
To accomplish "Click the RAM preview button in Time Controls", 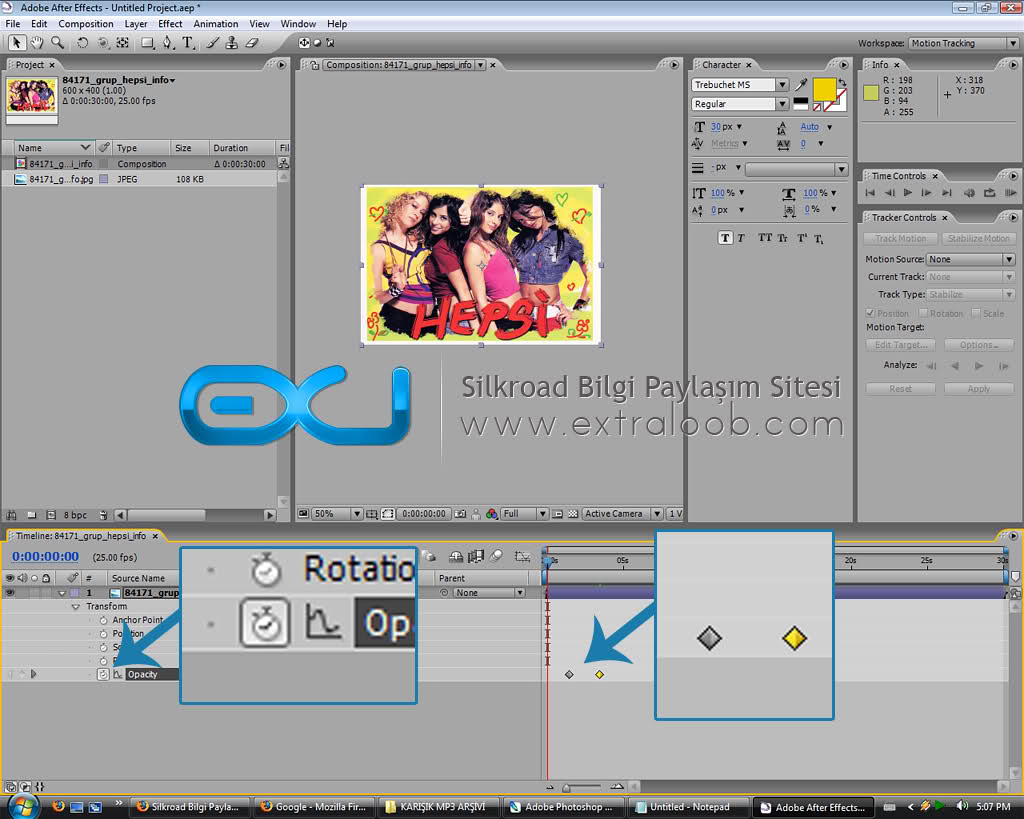I will point(1010,193).
